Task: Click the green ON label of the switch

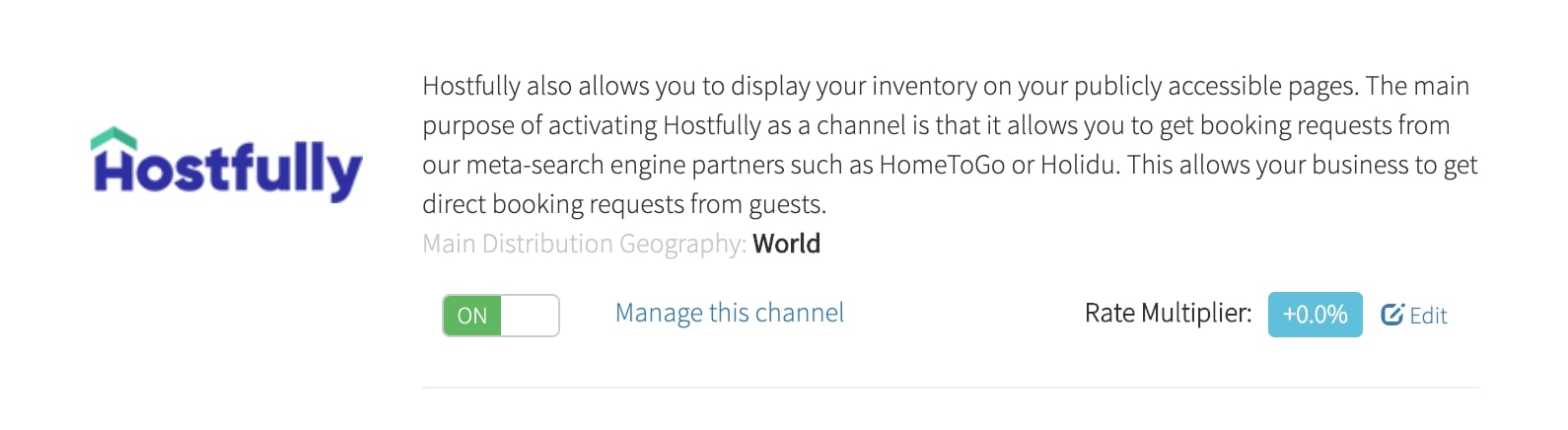Action: (x=472, y=316)
